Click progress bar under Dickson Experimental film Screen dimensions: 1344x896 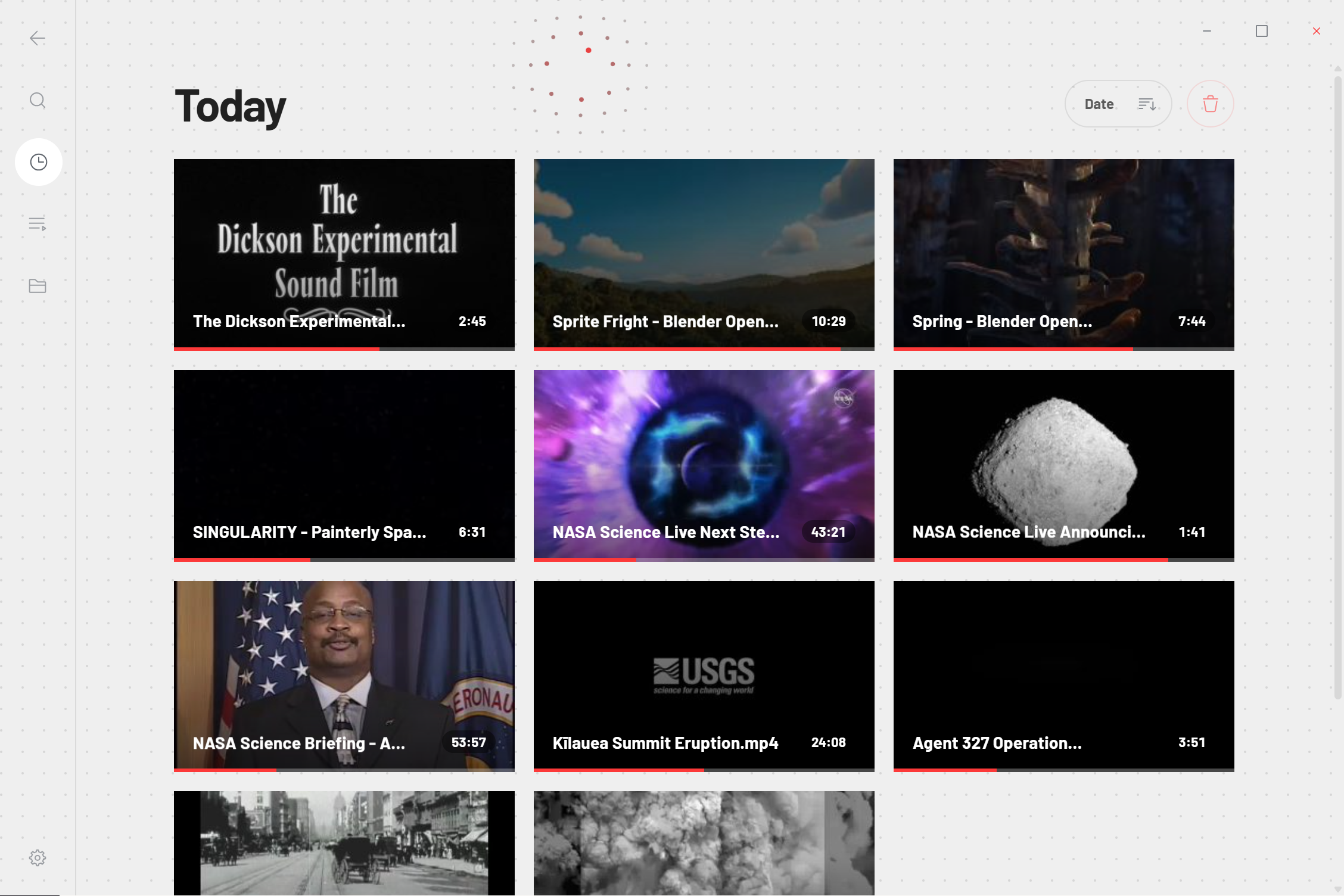point(344,349)
